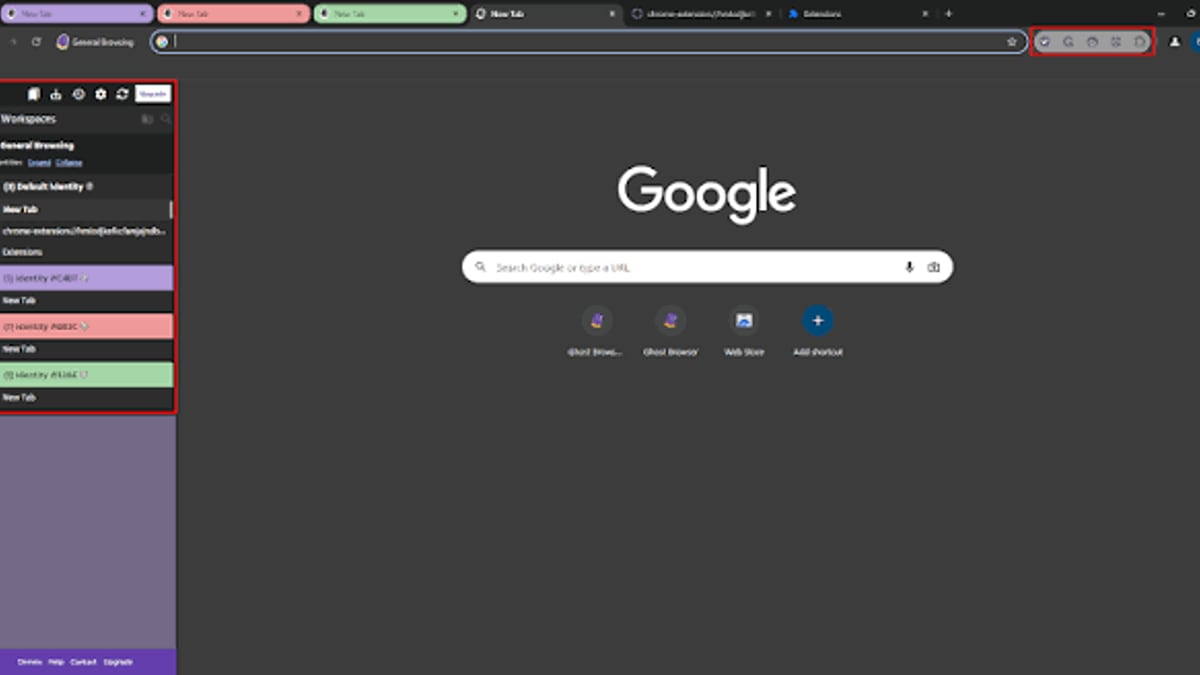Click the General Browsing workspace button
The height and width of the screenshot is (675, 1200).
pos(95,42)
